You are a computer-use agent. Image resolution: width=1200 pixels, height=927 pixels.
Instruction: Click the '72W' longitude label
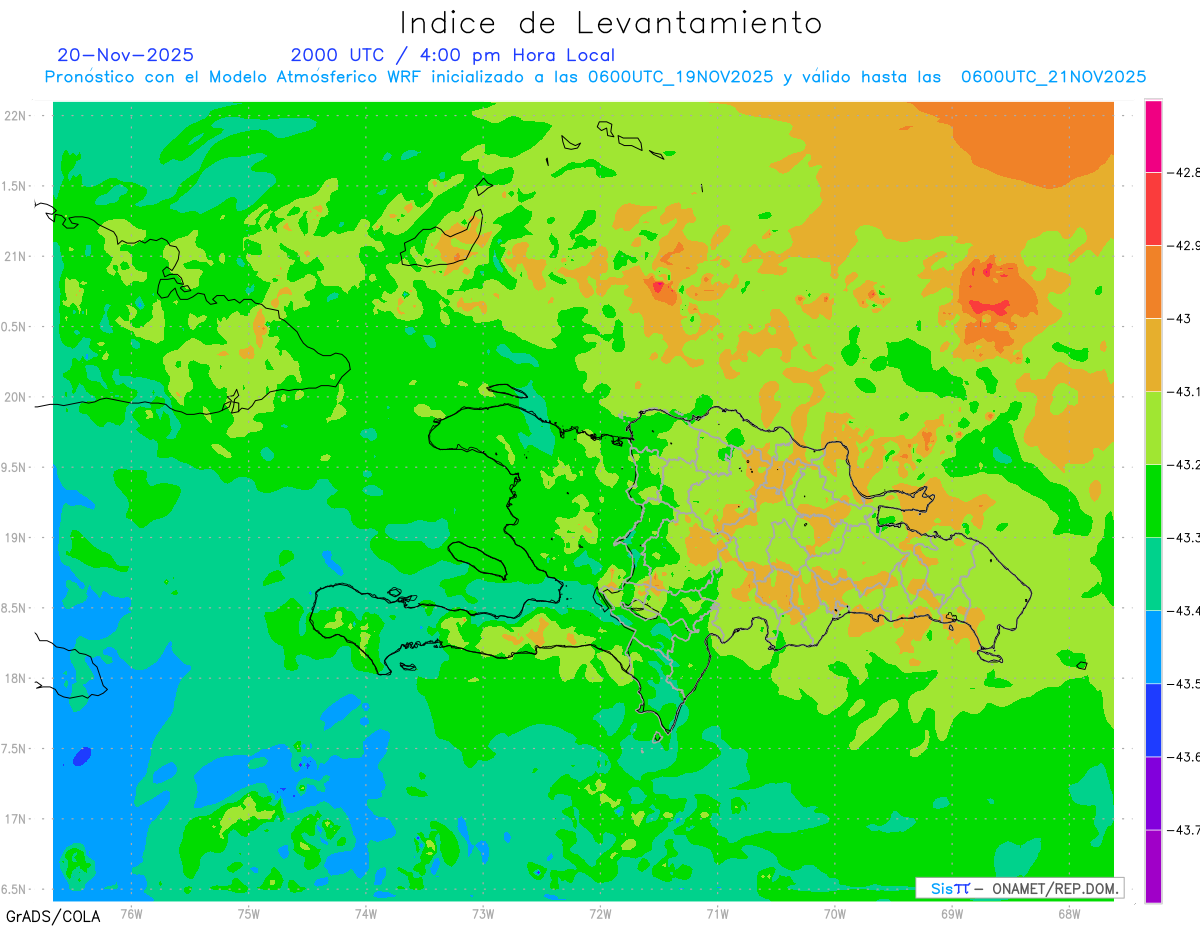tap(600, 914)
